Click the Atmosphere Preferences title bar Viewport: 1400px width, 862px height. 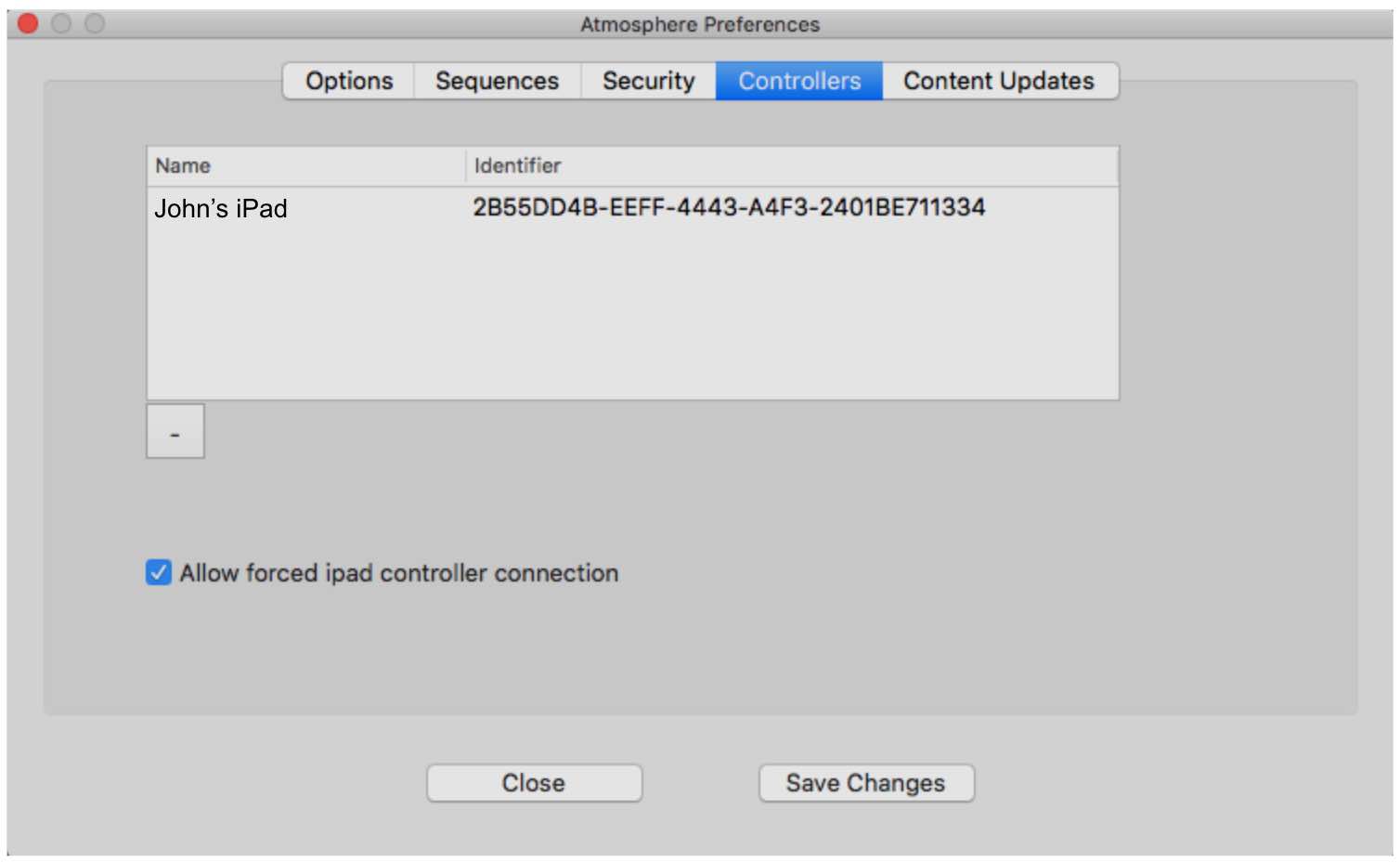pos(700,24)
